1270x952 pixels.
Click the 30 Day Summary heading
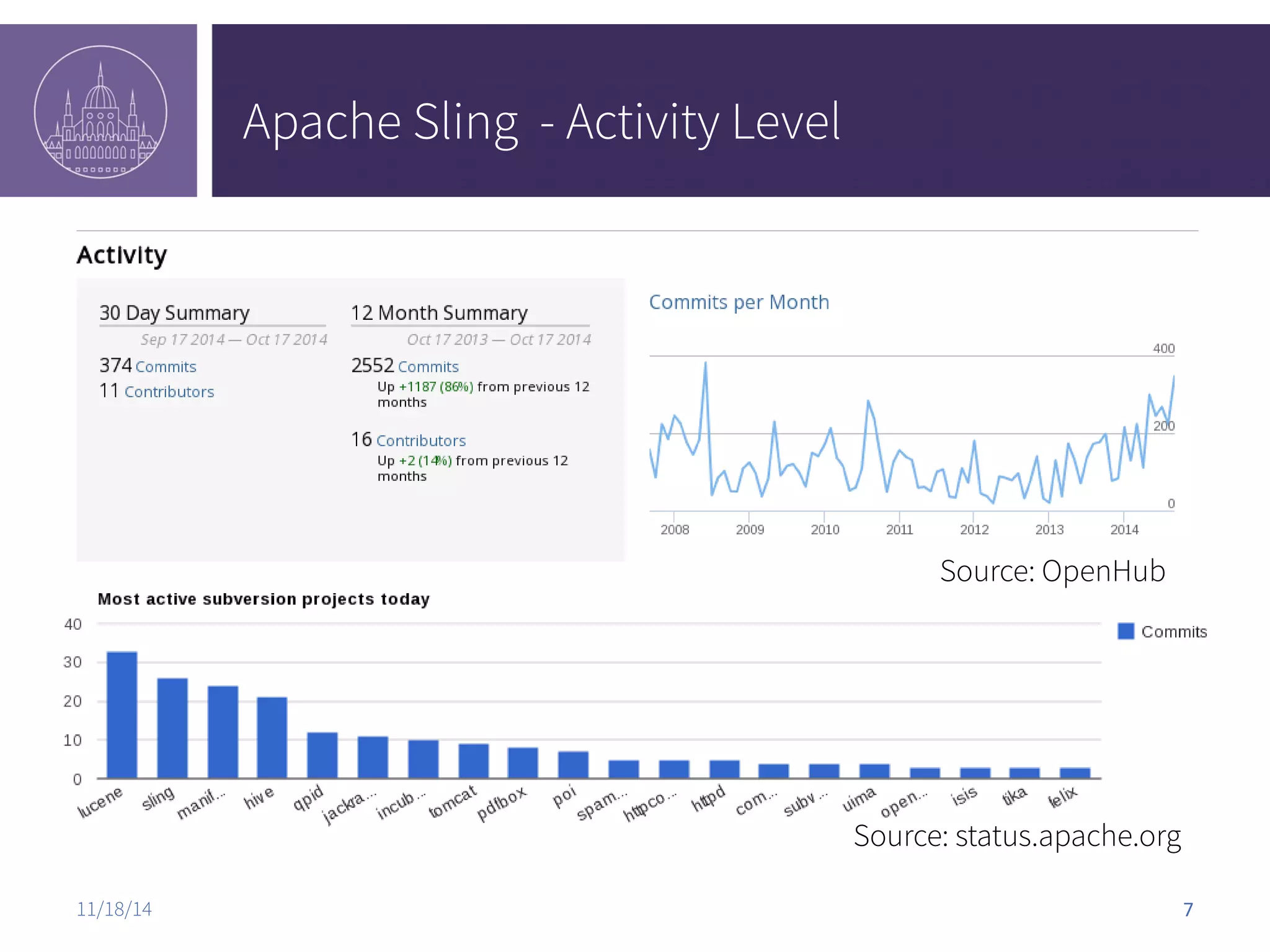tap(174, 313)
